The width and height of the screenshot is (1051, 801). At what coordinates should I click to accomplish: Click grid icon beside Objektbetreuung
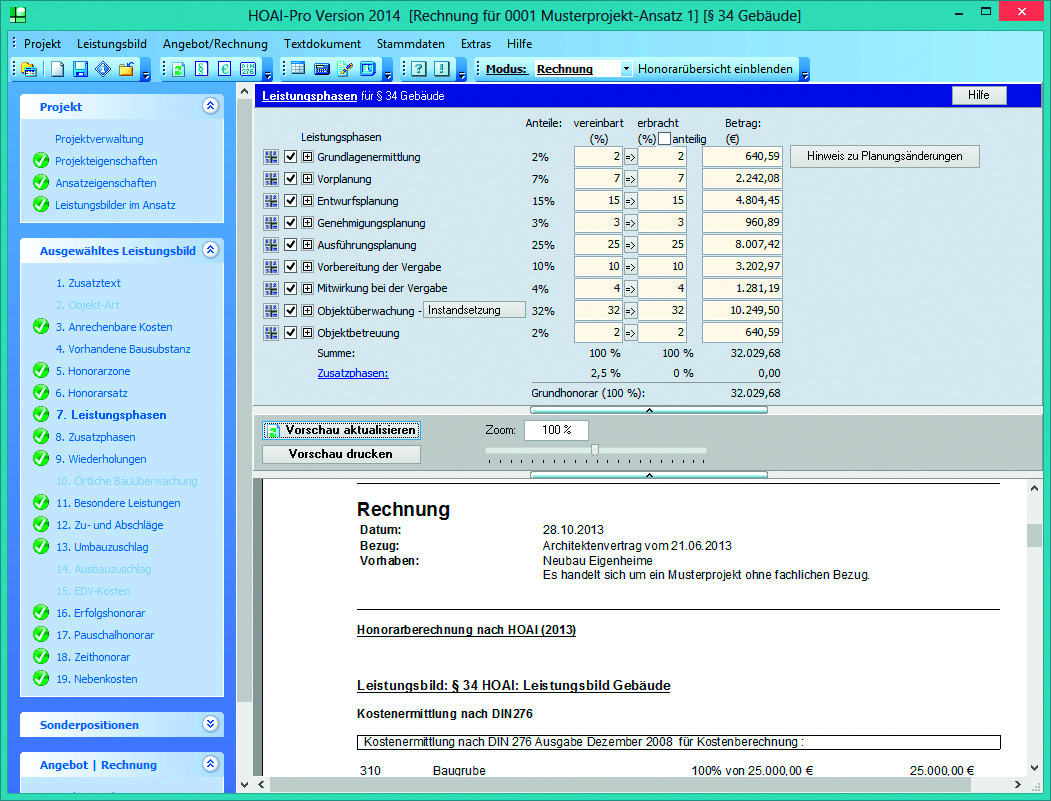pos(271,332)
